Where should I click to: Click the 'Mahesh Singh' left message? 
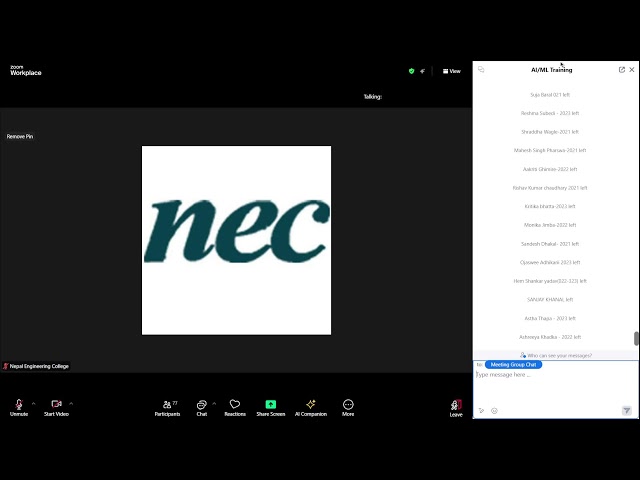(x=550, y=150)
